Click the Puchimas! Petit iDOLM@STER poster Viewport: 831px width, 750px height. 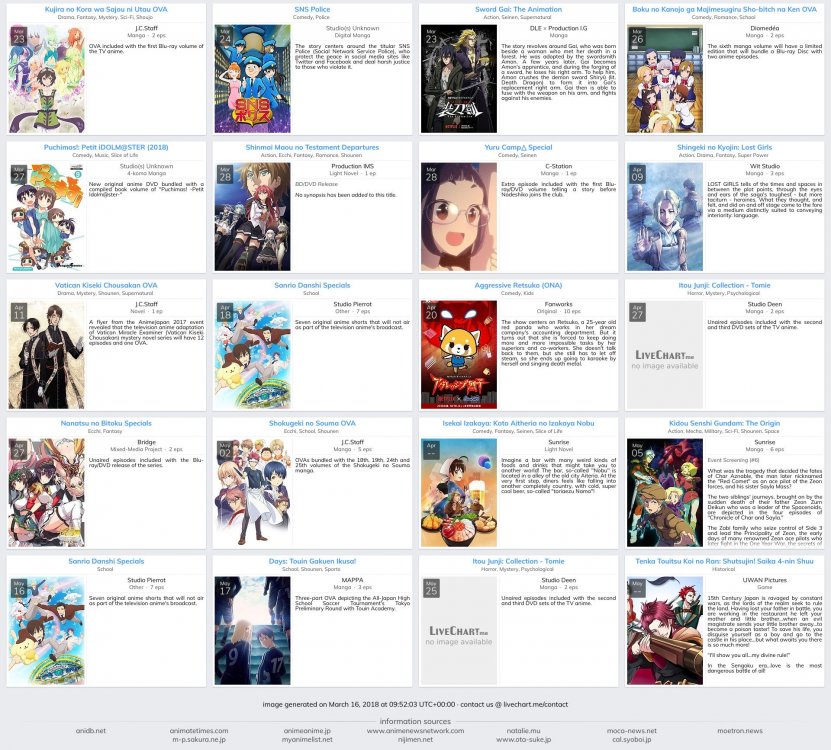(x=47, y=217)
